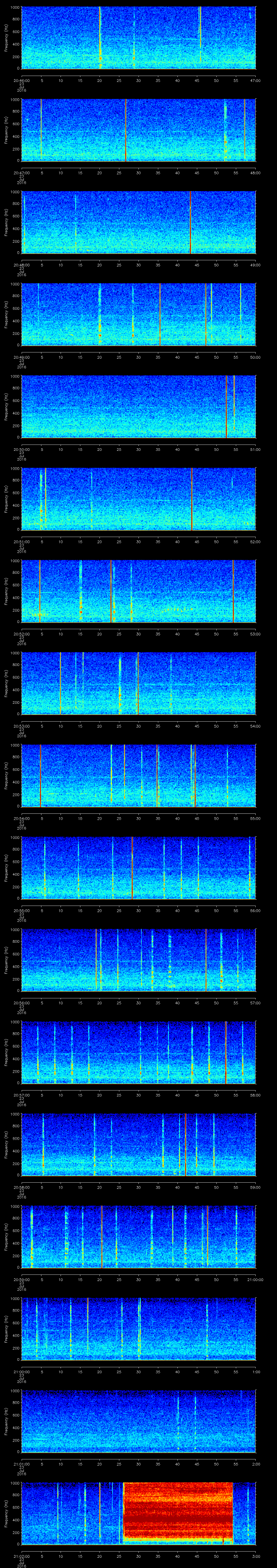
Task: Click the 20:56:00 start time label
Action: coord(21,1003)
